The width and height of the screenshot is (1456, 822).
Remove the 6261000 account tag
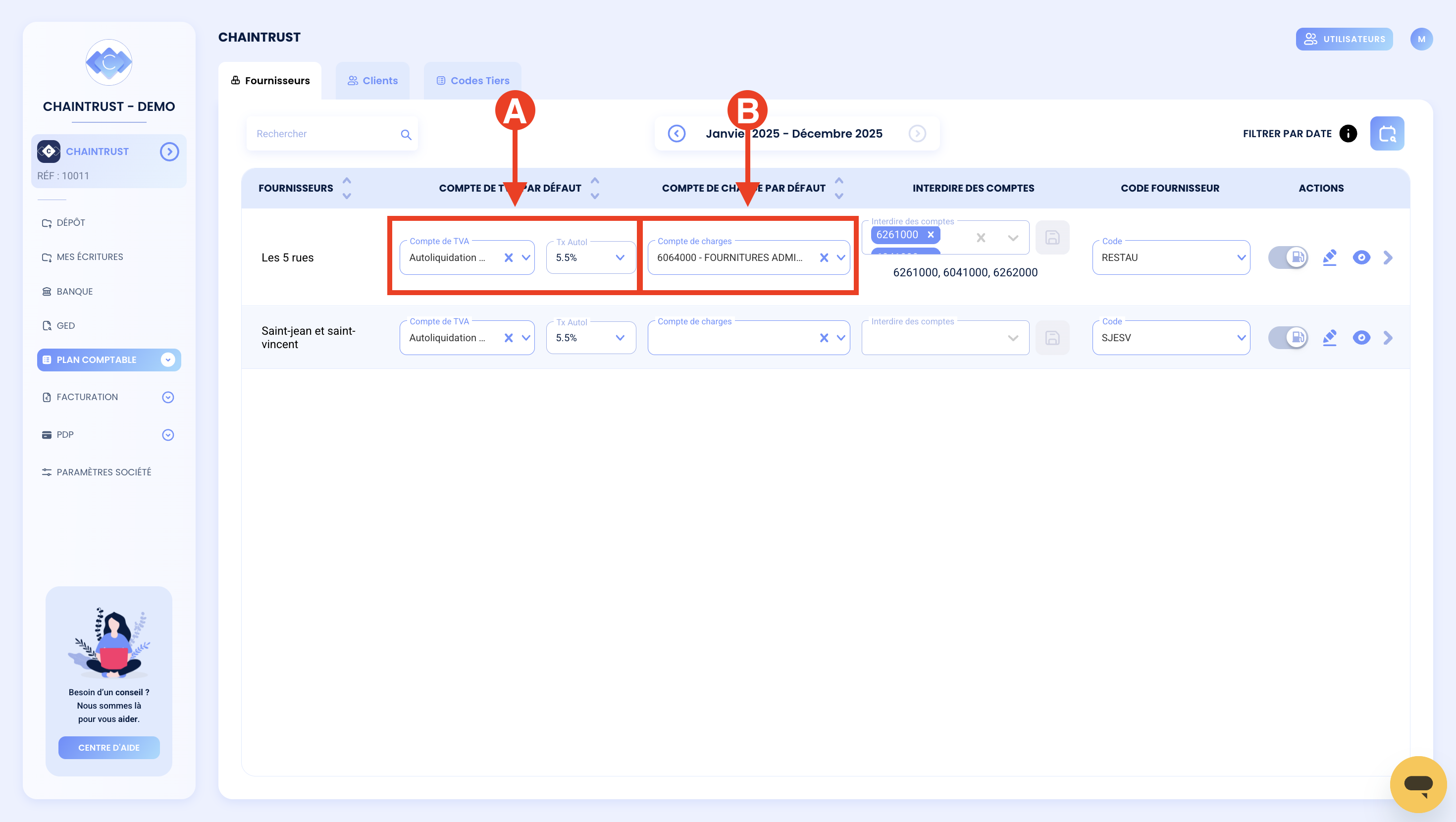click(931, 235)
